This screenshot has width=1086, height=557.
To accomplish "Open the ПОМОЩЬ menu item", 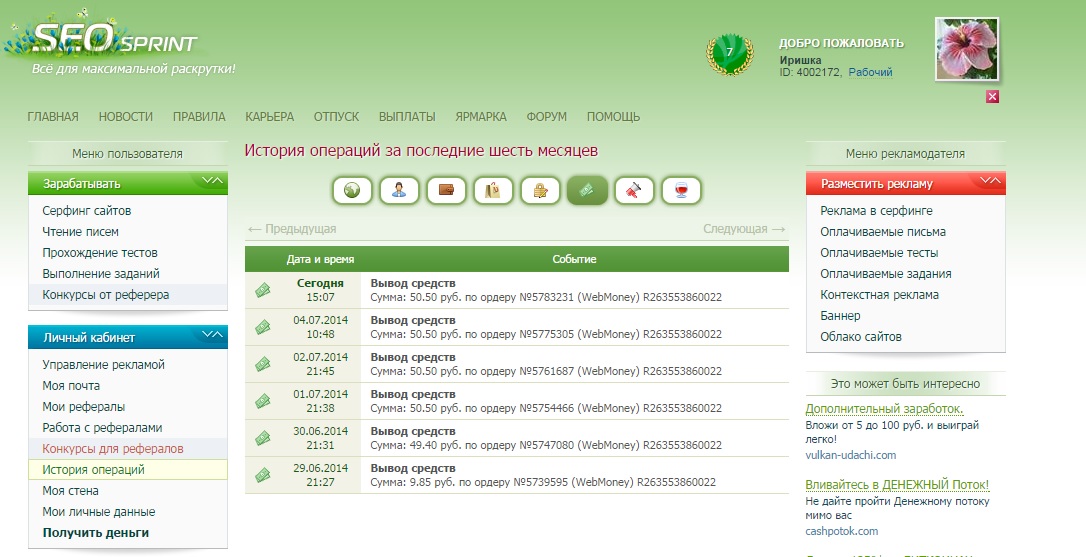I will coord(613,116).
